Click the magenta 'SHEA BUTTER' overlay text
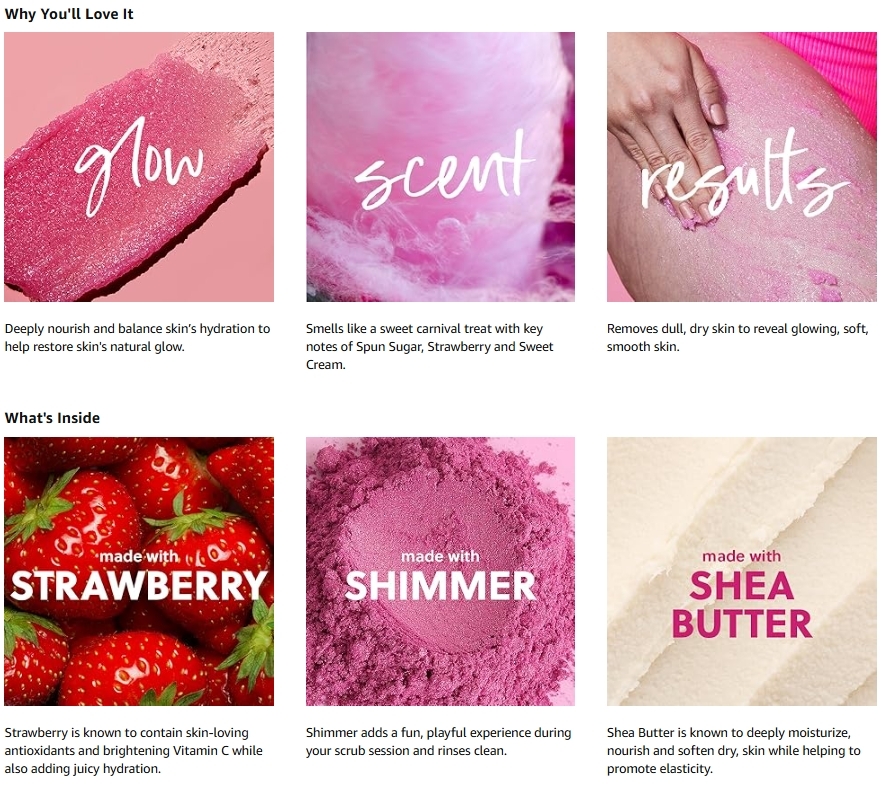 coord(742,605)
